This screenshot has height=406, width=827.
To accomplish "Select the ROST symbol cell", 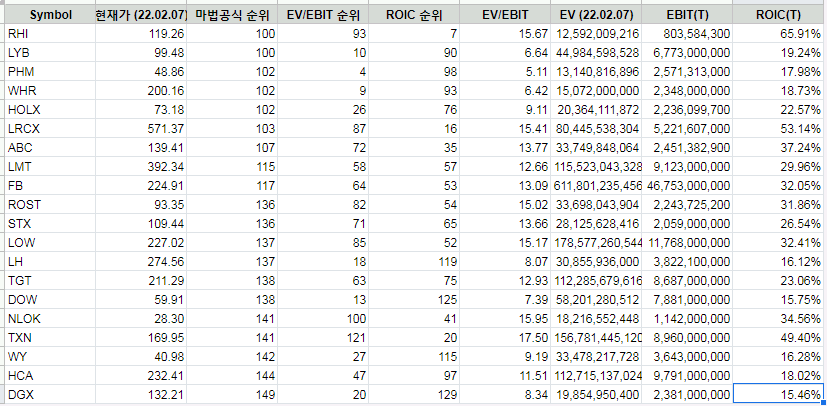I will click(x=50, y=205).
